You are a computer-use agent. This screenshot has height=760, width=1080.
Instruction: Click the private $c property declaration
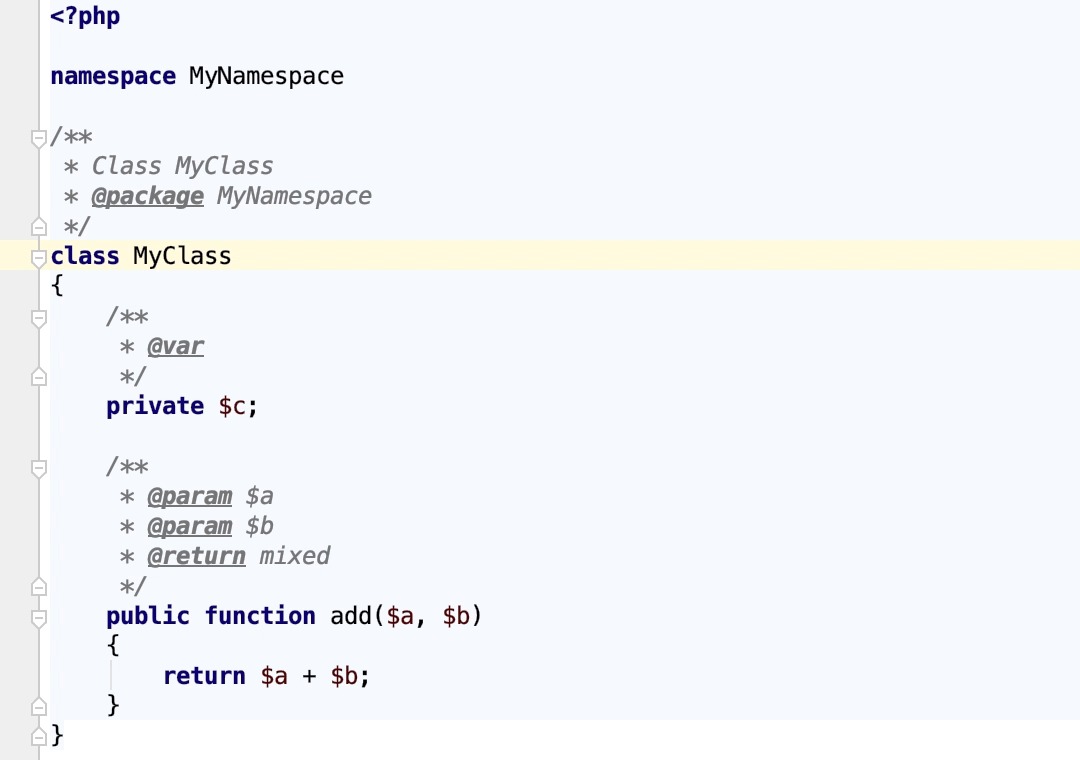click(x=180, y=406)
